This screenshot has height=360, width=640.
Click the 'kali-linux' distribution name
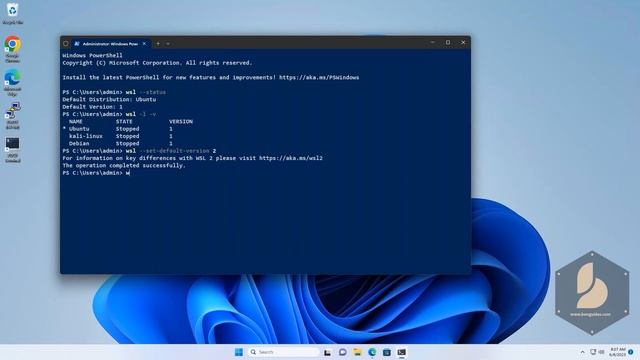(x=86, y=136)
